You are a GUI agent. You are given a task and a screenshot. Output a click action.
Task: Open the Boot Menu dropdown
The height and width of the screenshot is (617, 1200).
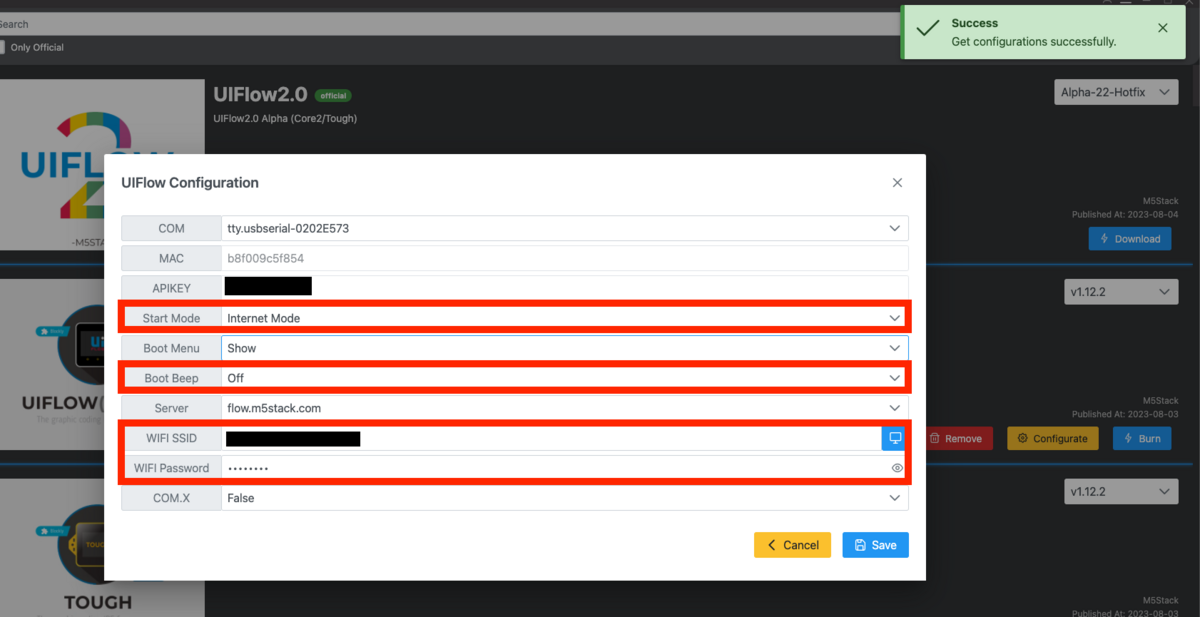565,348
